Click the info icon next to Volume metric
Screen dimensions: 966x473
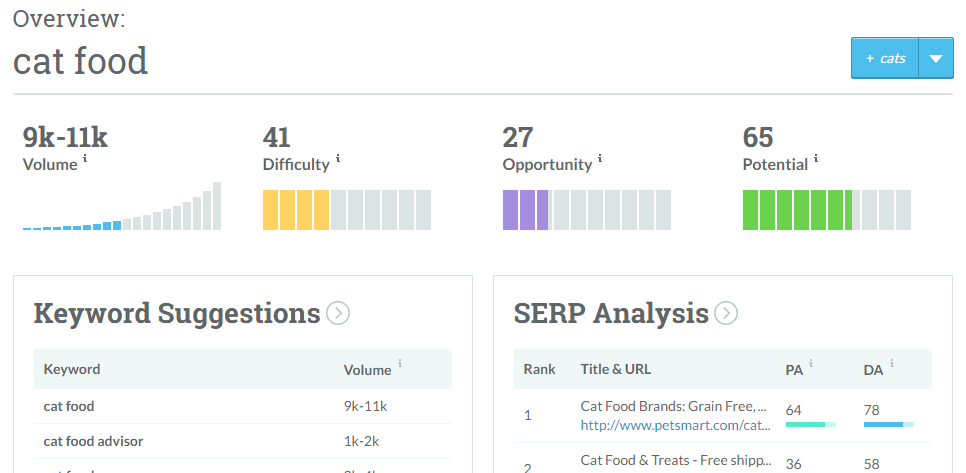(x=85, y=159)
